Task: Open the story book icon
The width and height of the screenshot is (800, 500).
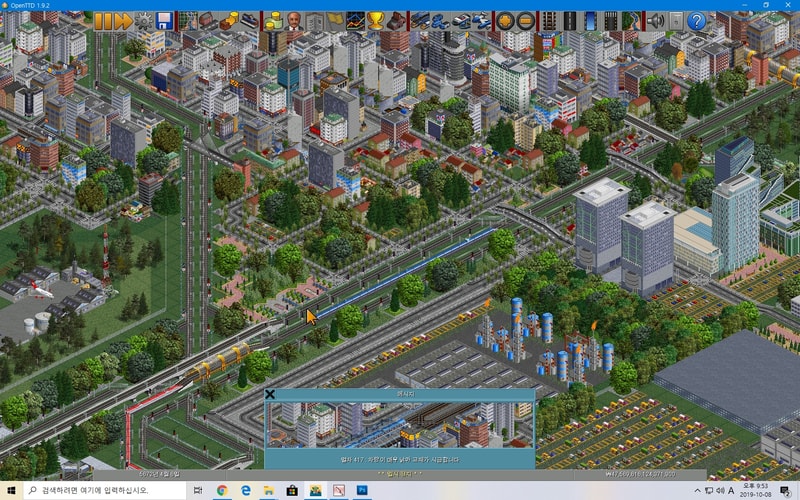Action: point(314,21)
